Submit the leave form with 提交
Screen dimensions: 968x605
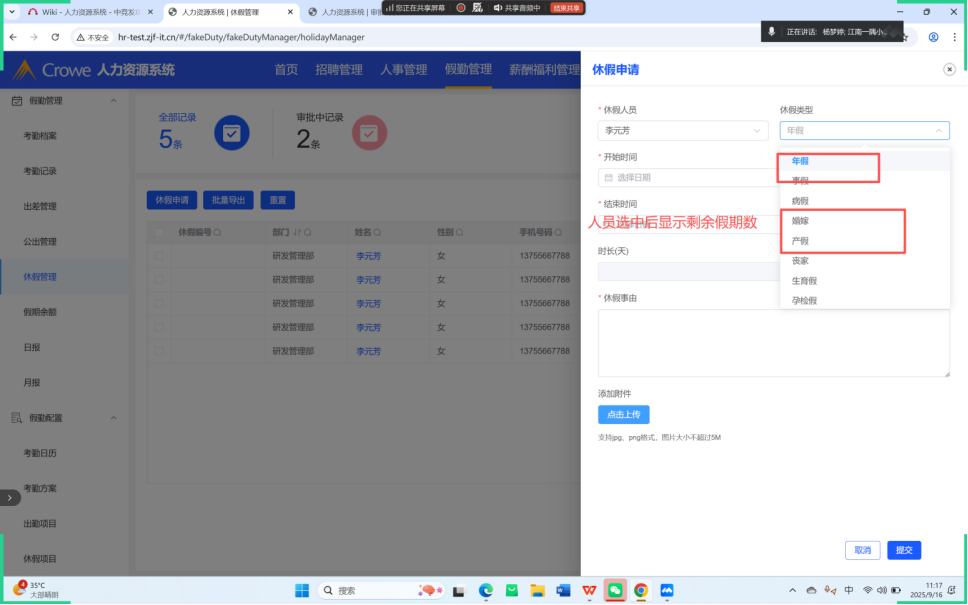904,550
